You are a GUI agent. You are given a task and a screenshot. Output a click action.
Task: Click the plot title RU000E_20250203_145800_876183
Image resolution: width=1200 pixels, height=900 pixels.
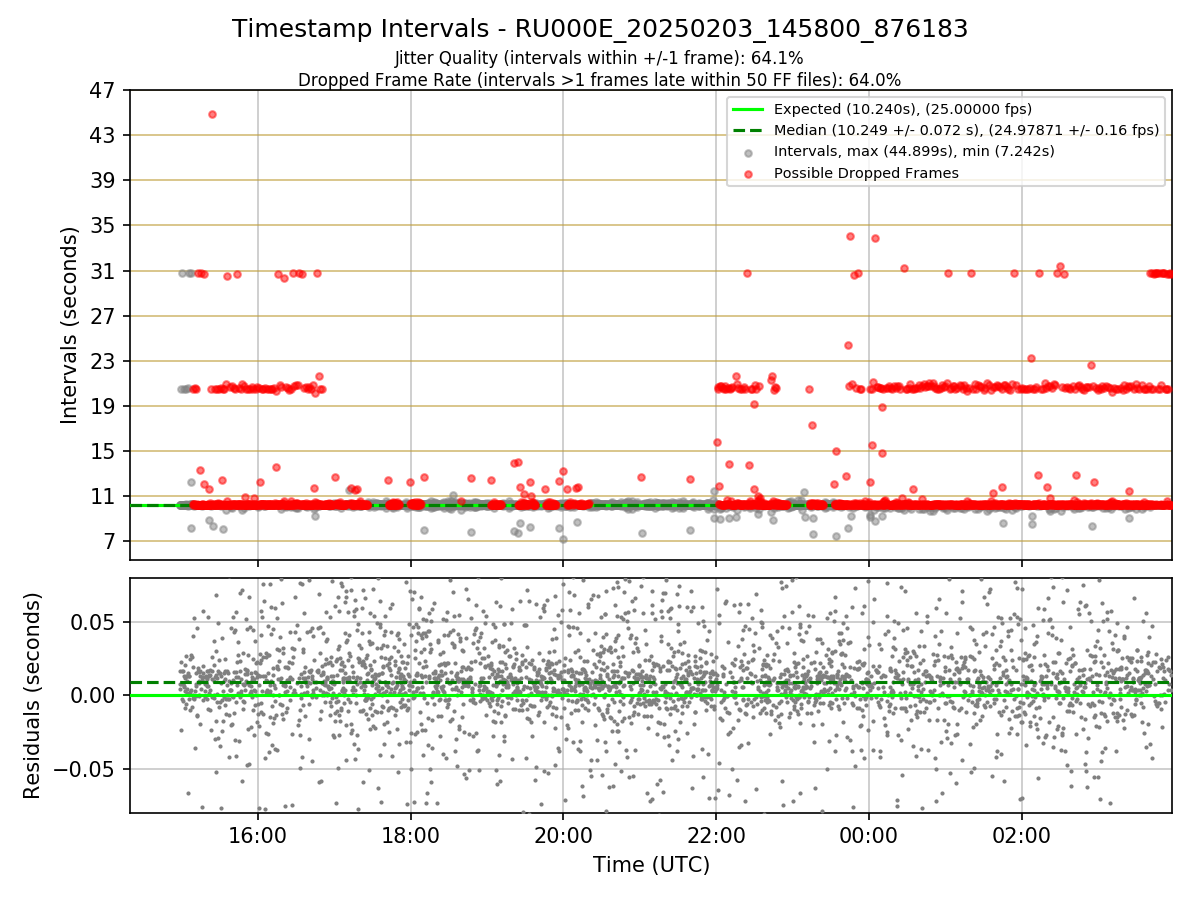pyautogui.click(x=600, y=29)
